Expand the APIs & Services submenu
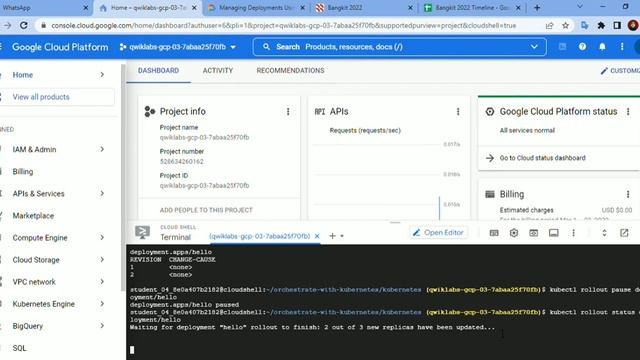The image size is (640, 360). [x=102, y=193]
